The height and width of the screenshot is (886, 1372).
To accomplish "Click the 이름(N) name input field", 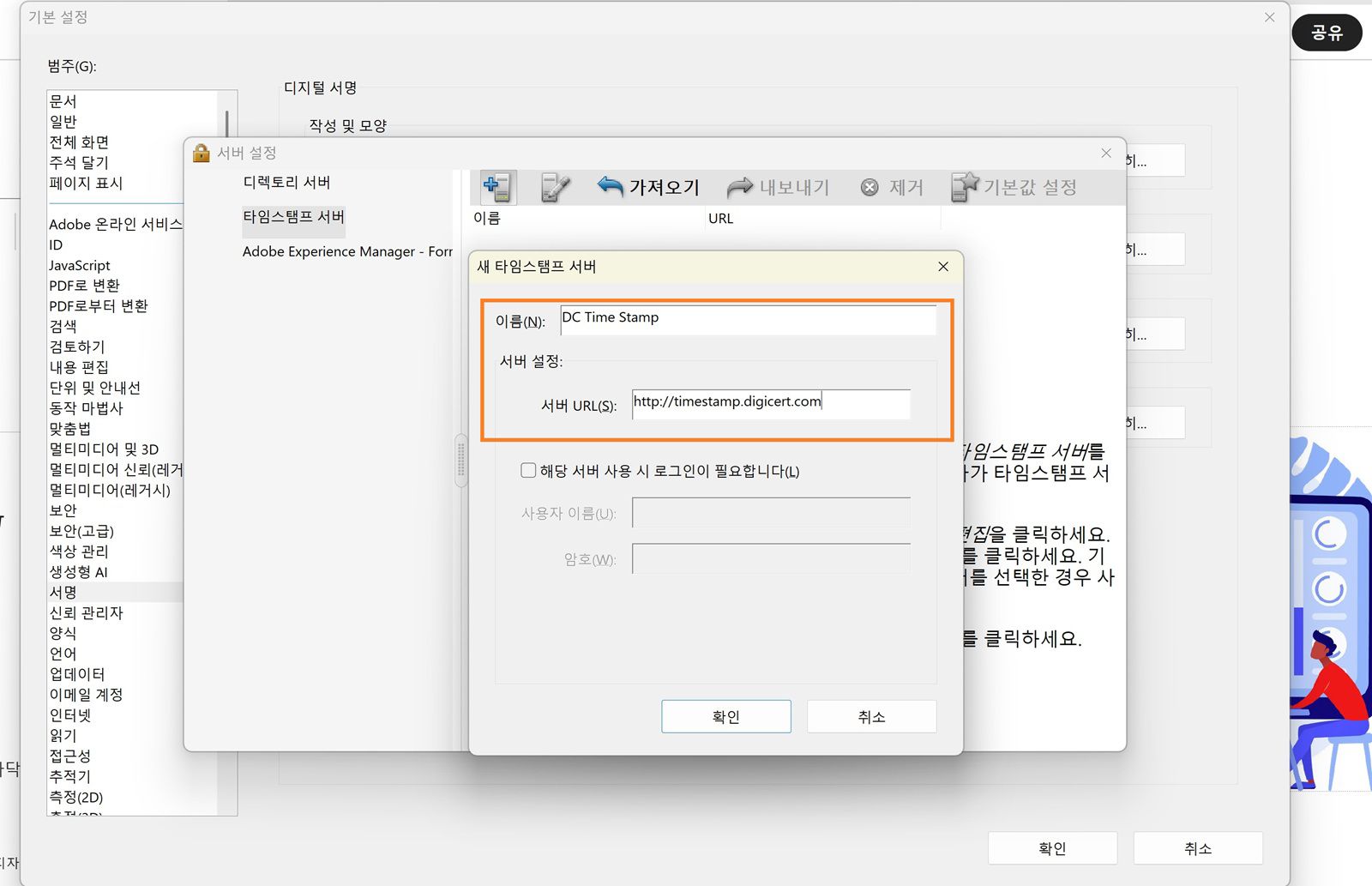I will point(748,320).
